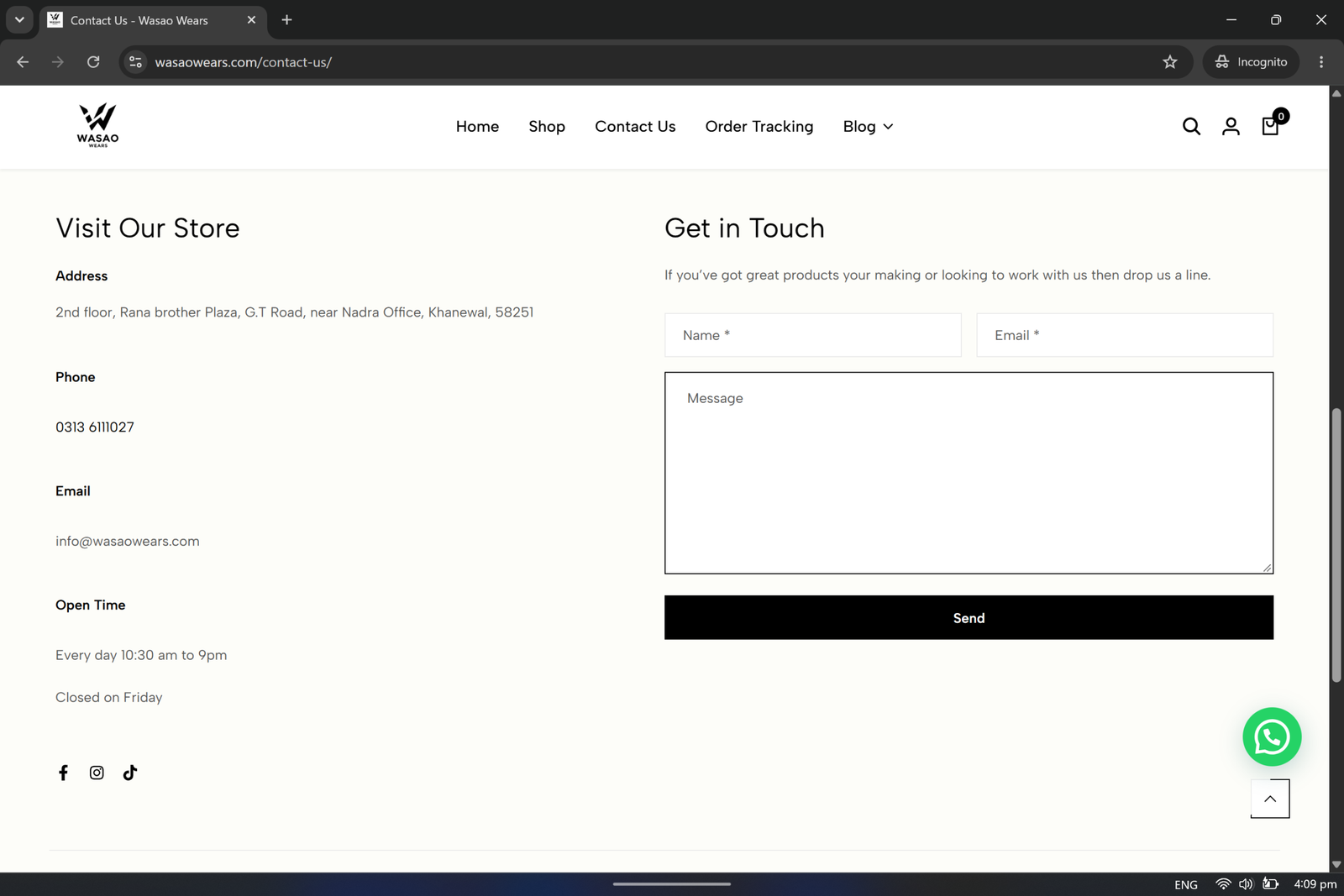This screenshot has height=896, width=1344.
Task: Click the 4:09 pm clock
Action: click(1315, 884)
